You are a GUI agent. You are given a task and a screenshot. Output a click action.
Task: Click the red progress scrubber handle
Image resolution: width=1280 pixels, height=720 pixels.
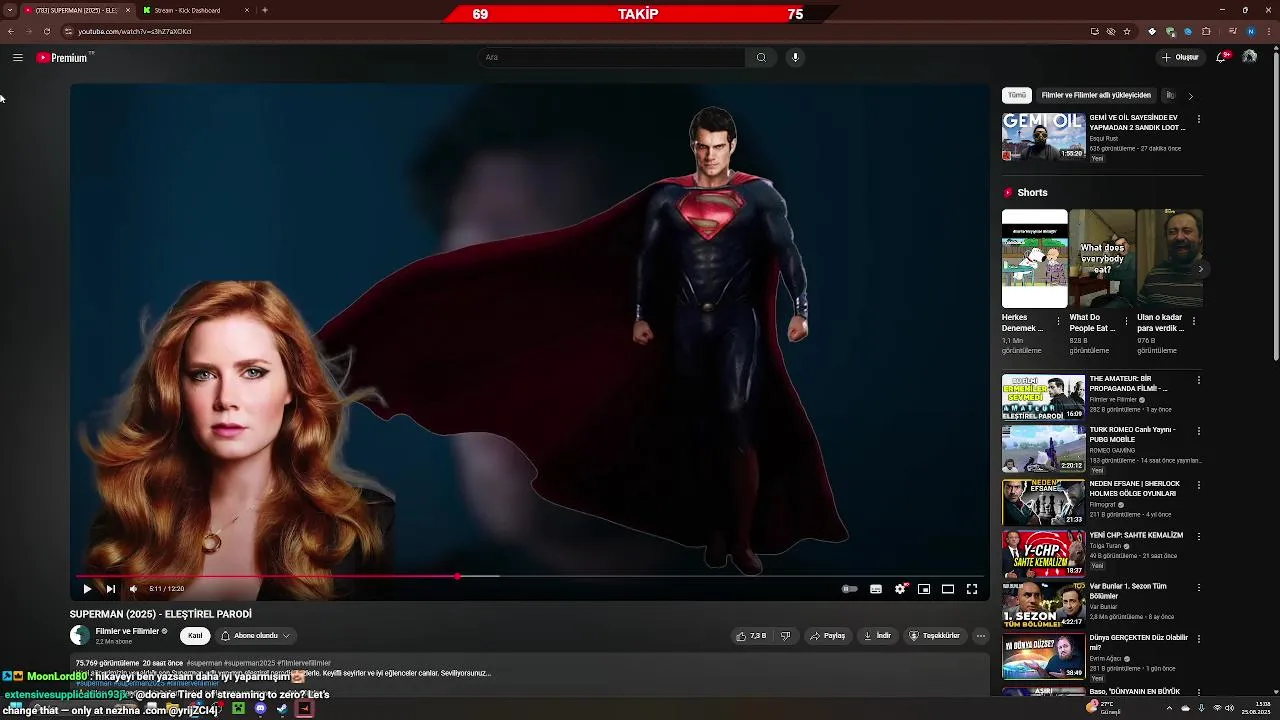458,576
